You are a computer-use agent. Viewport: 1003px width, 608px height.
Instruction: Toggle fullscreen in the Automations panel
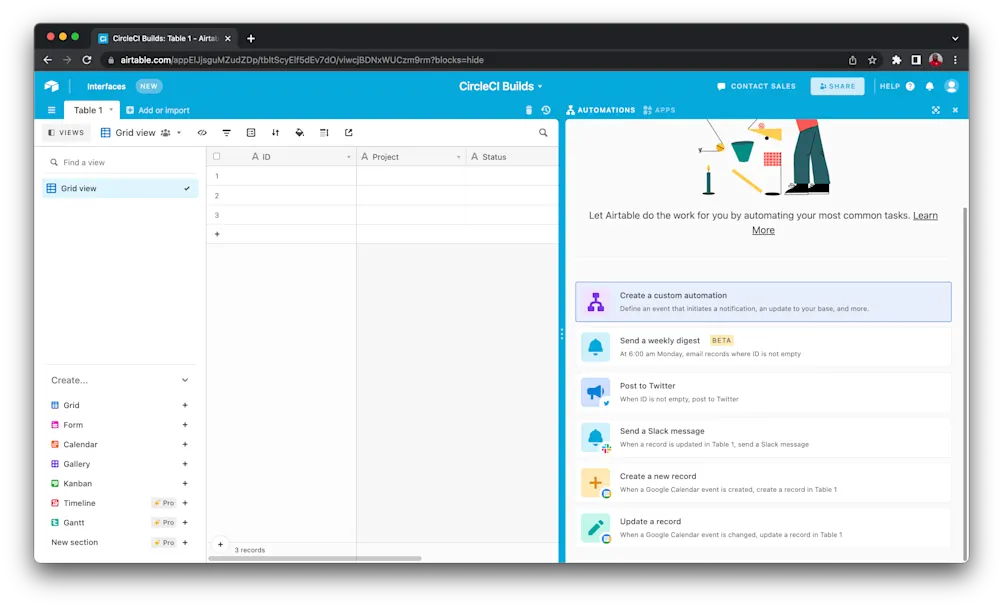[x=935, y=110]
